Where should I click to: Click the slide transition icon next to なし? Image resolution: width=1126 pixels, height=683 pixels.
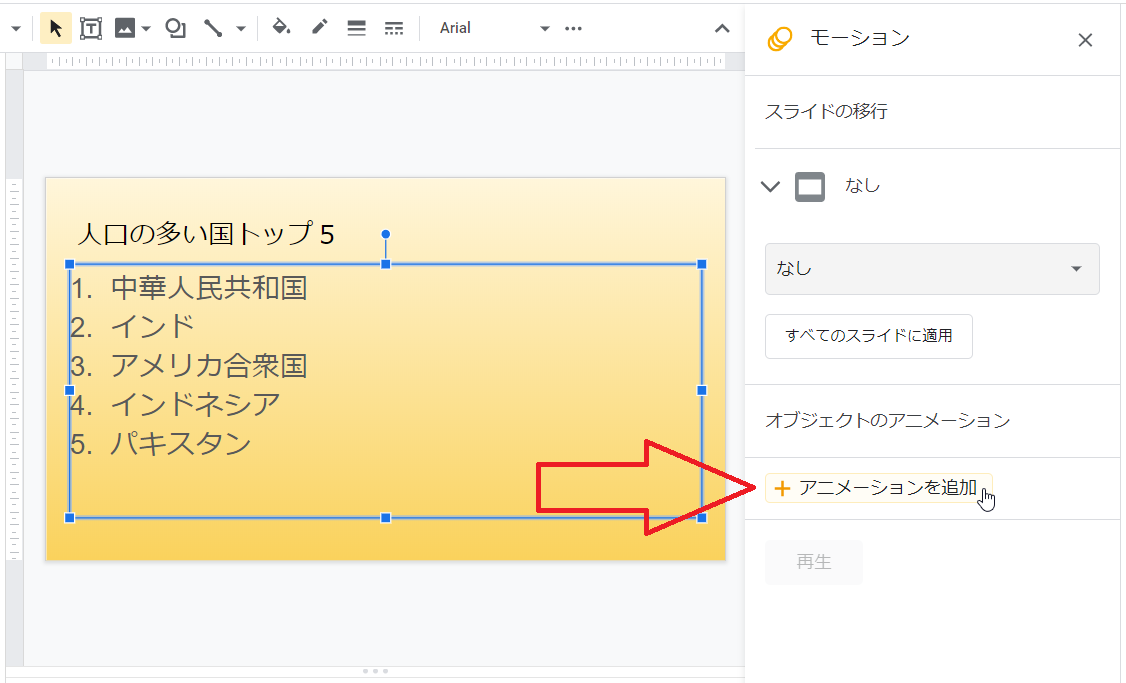[x=810, y=187]
